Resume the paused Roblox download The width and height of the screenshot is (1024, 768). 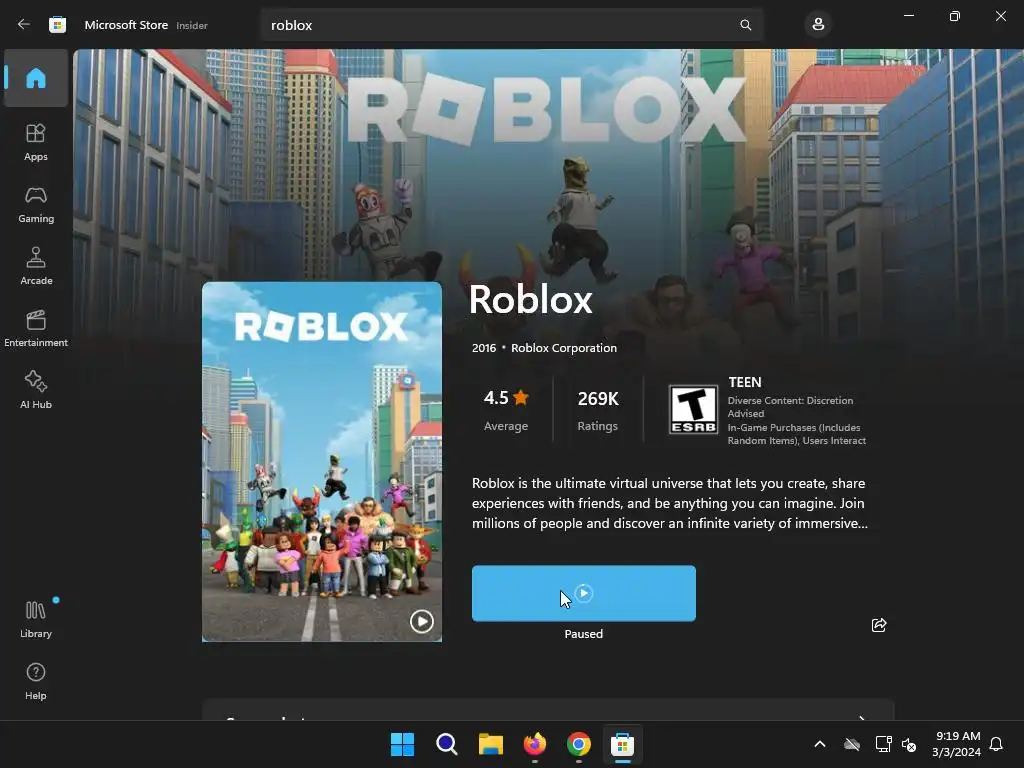[584, 593]
